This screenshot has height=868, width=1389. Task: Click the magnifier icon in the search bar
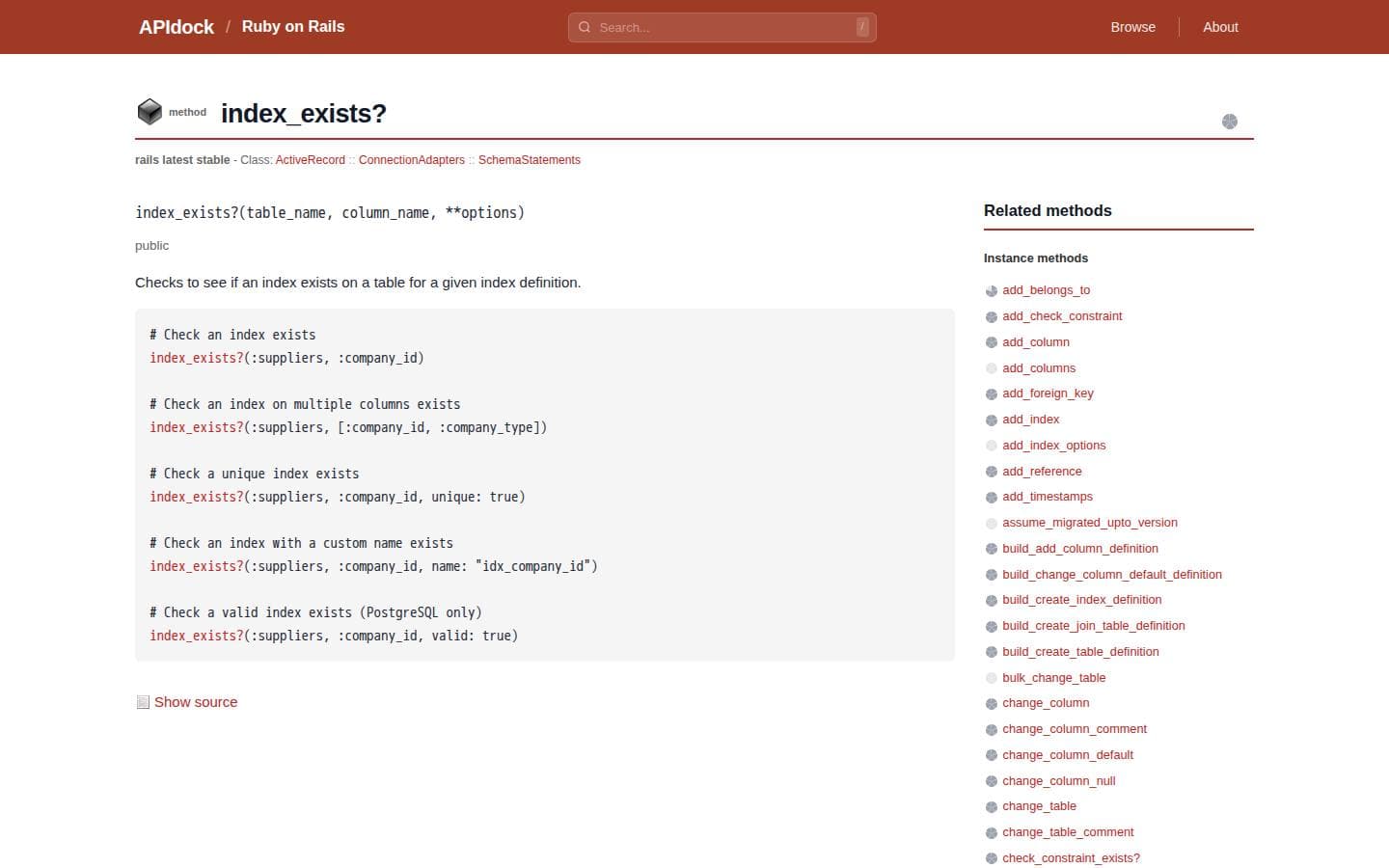pyautogui.click(x=585, y=27)
